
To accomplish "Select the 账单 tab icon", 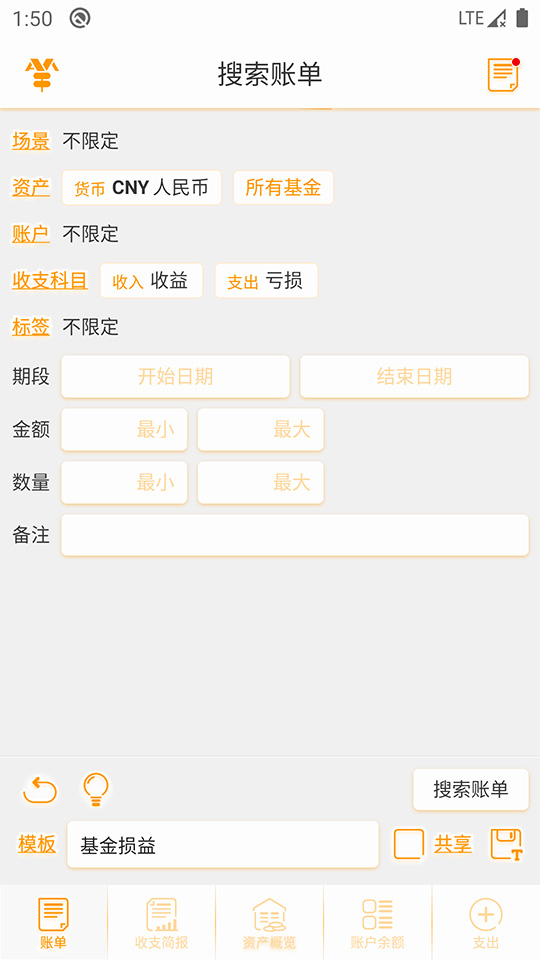I will point(53,915).
